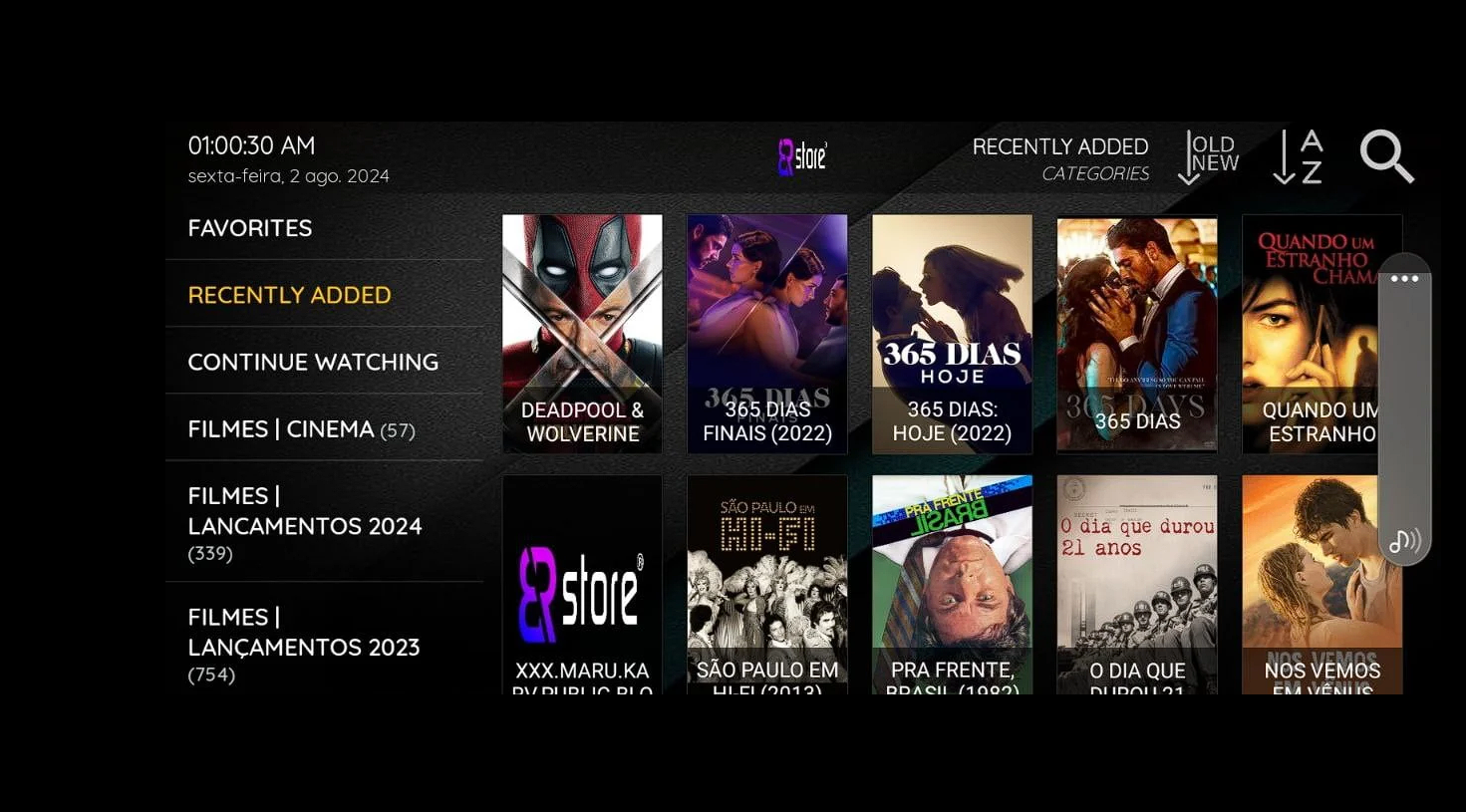Click the three-dots overlay menu icon
Image resolution: width=1466 pixels, height=812 pixels.
(x=1404, y=279)
